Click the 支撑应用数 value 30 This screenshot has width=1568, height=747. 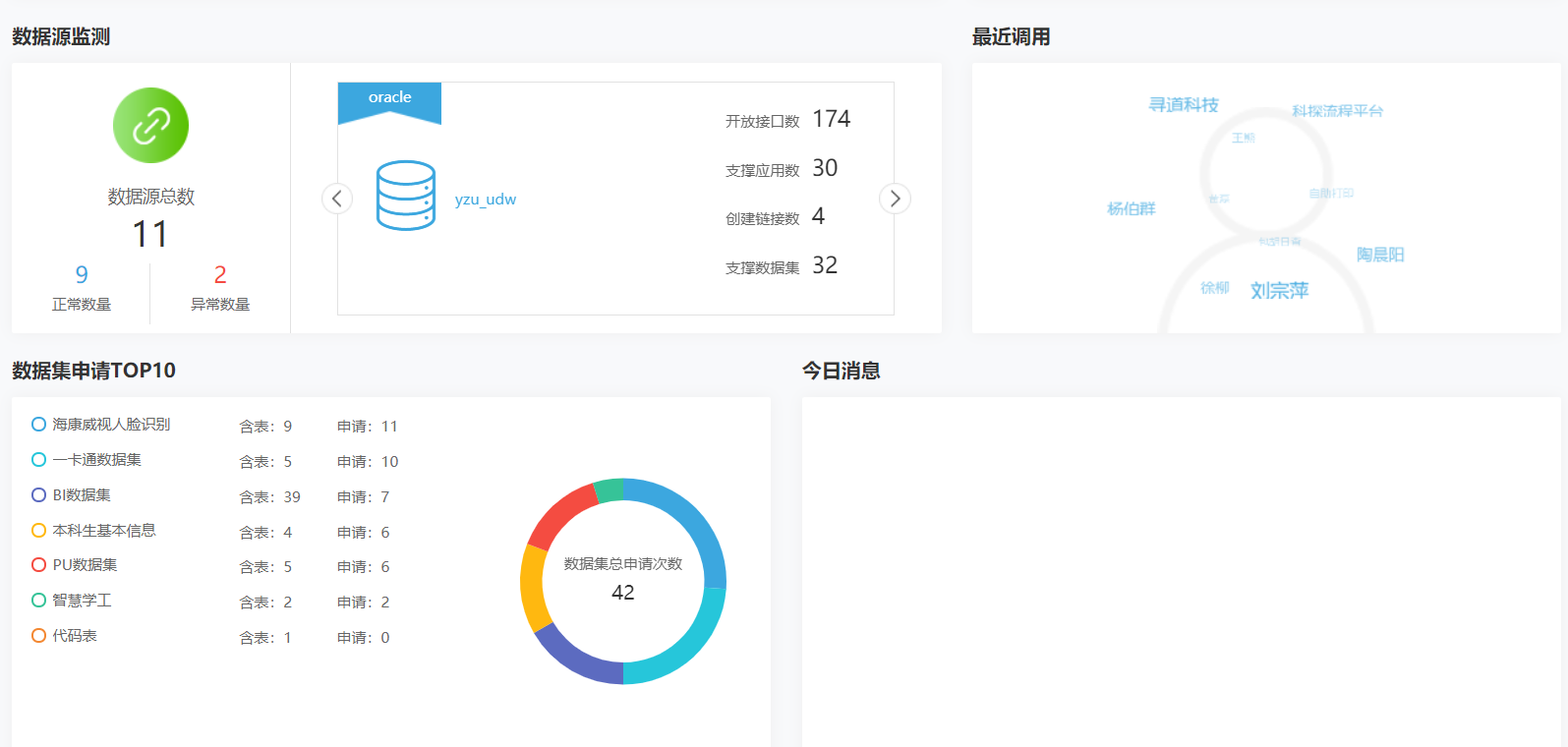[825, 168]
